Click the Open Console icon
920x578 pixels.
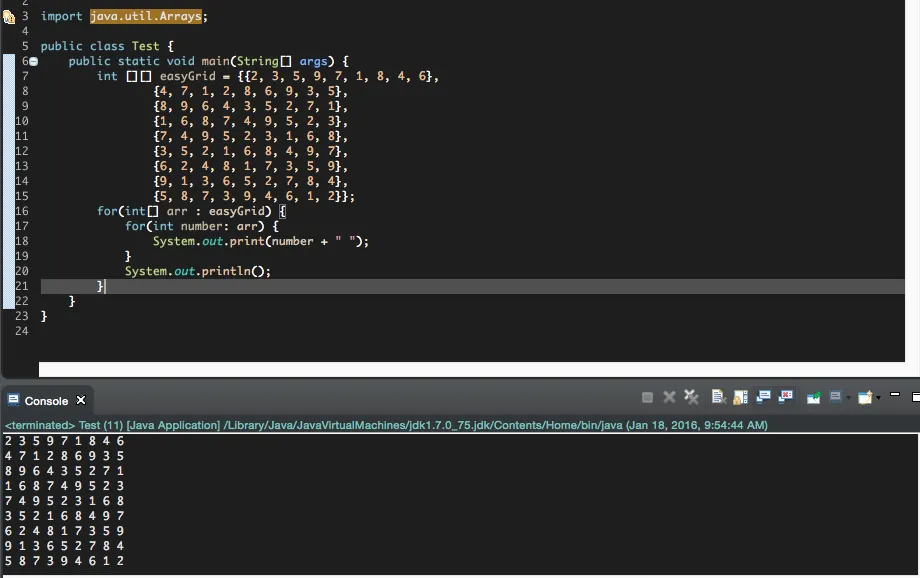tap(865, 398)
